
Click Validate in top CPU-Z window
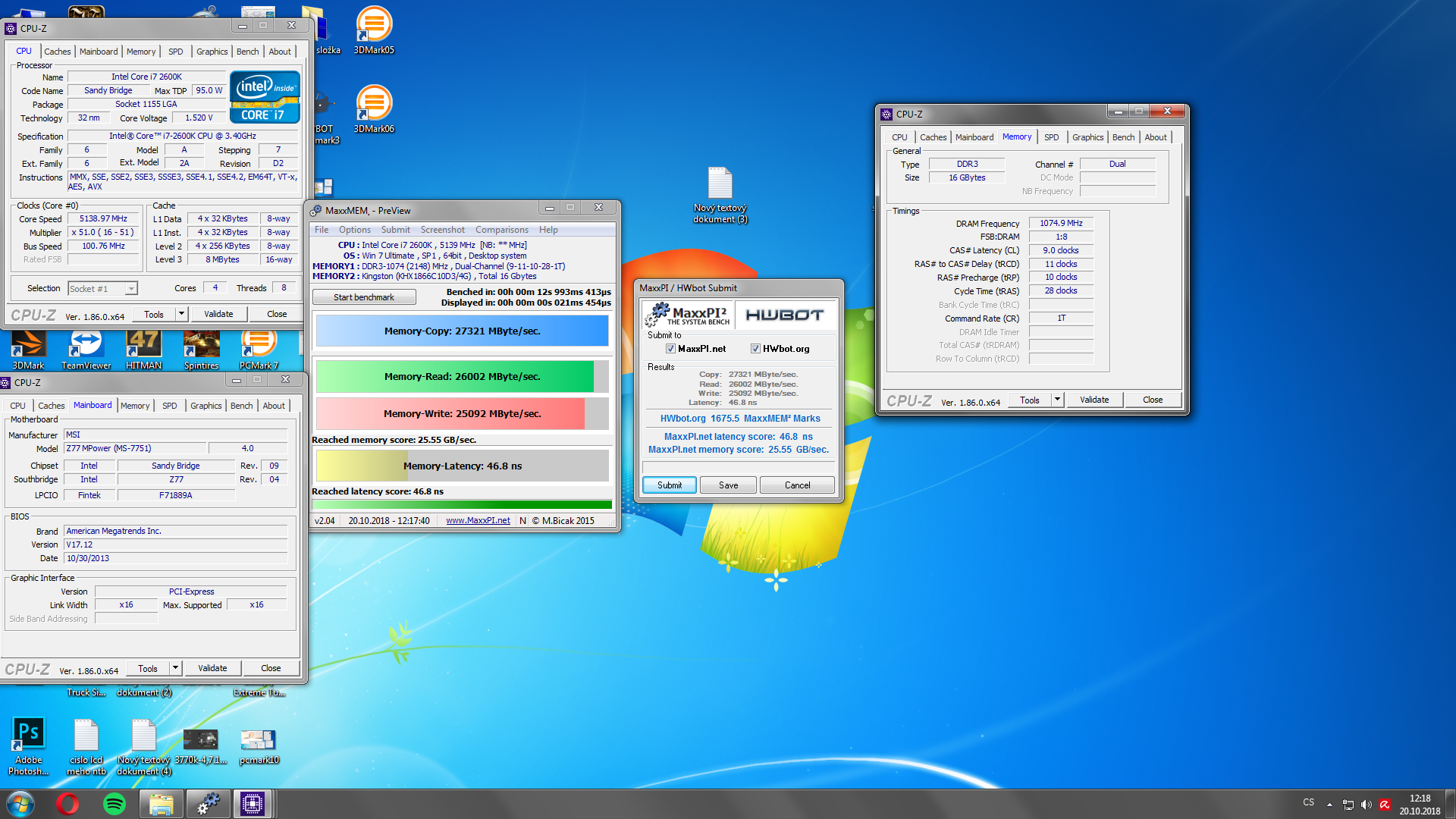pos(218,314)
